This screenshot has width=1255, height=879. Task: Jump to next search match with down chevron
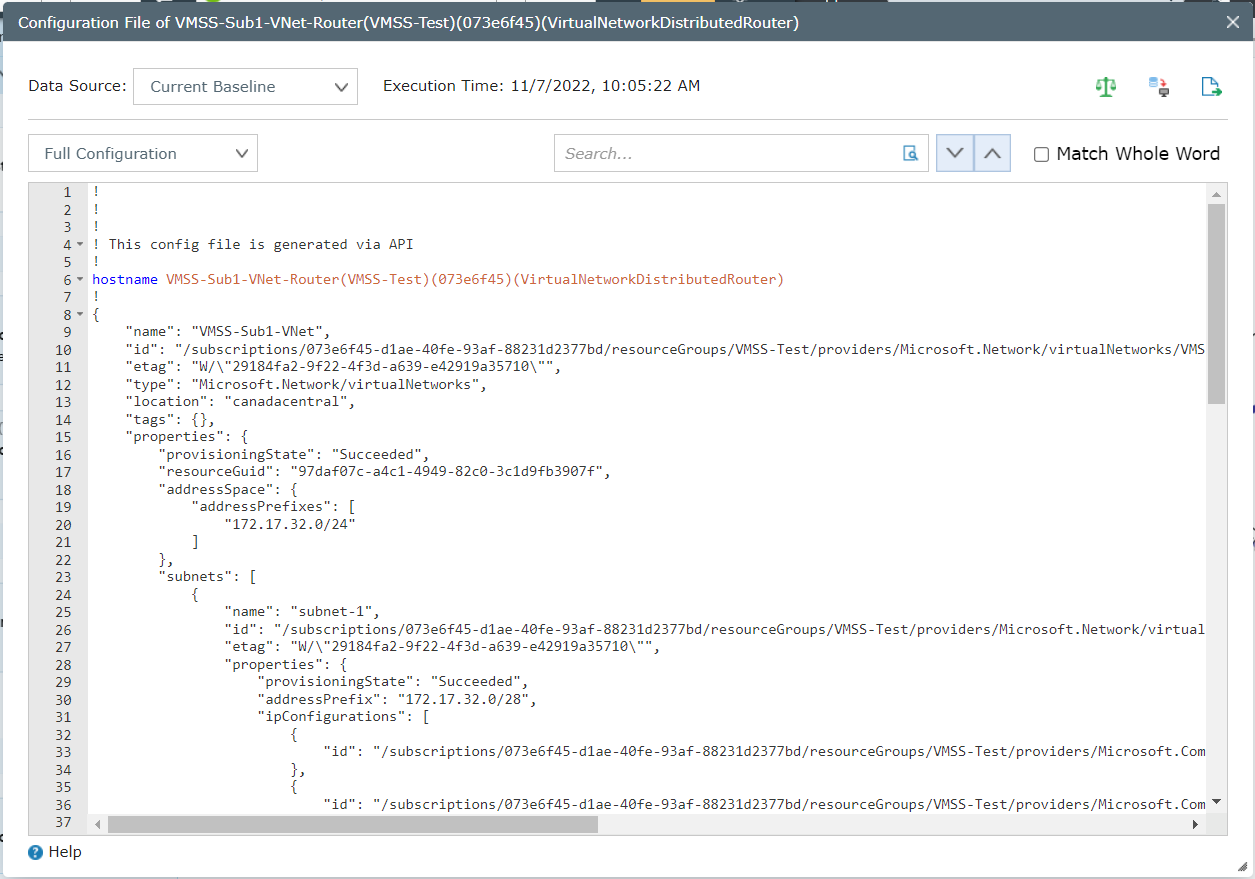[954, 152]
